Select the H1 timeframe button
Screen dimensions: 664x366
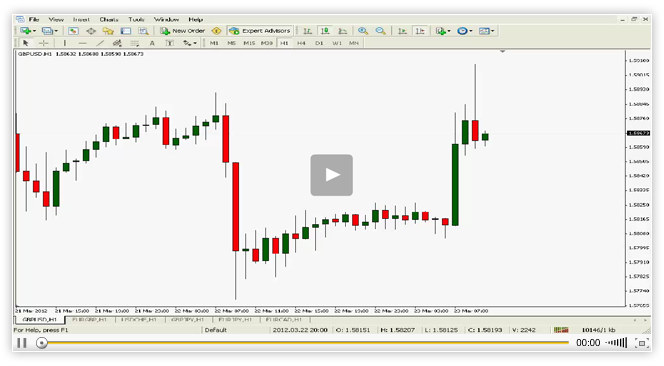[284, 43]
